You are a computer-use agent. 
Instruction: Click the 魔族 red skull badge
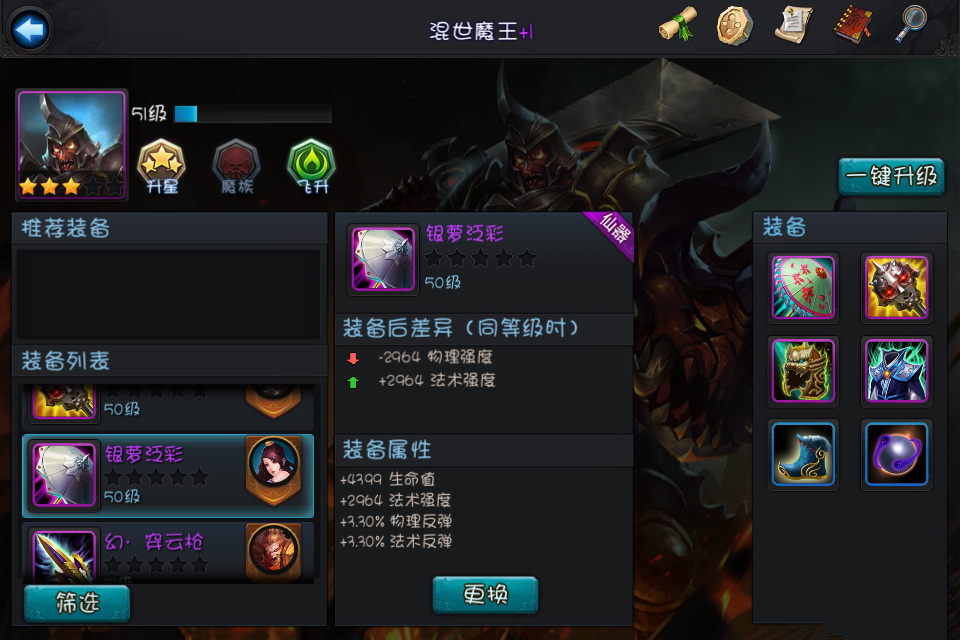pyautogui.click(x=236, y=167)
